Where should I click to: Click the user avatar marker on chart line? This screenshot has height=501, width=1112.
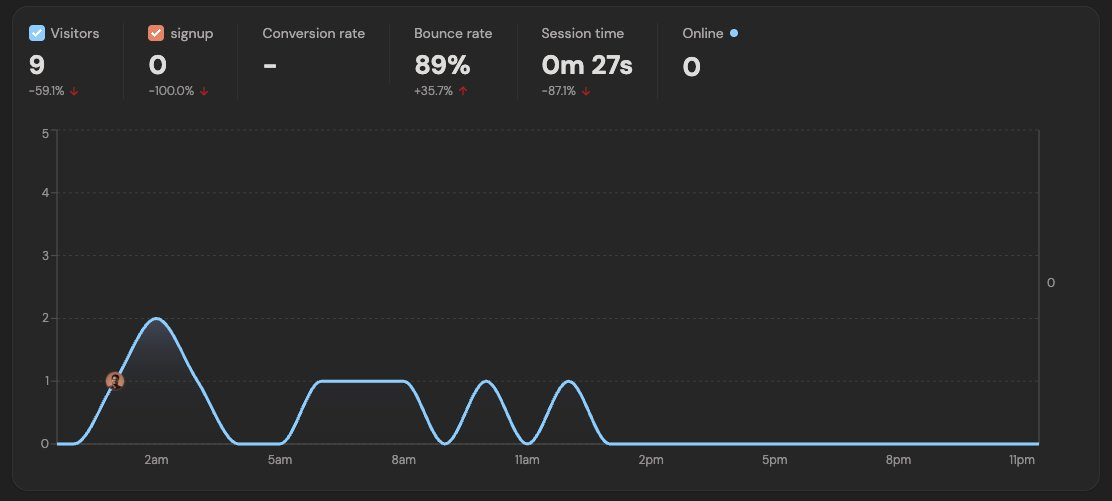[115, 381]
